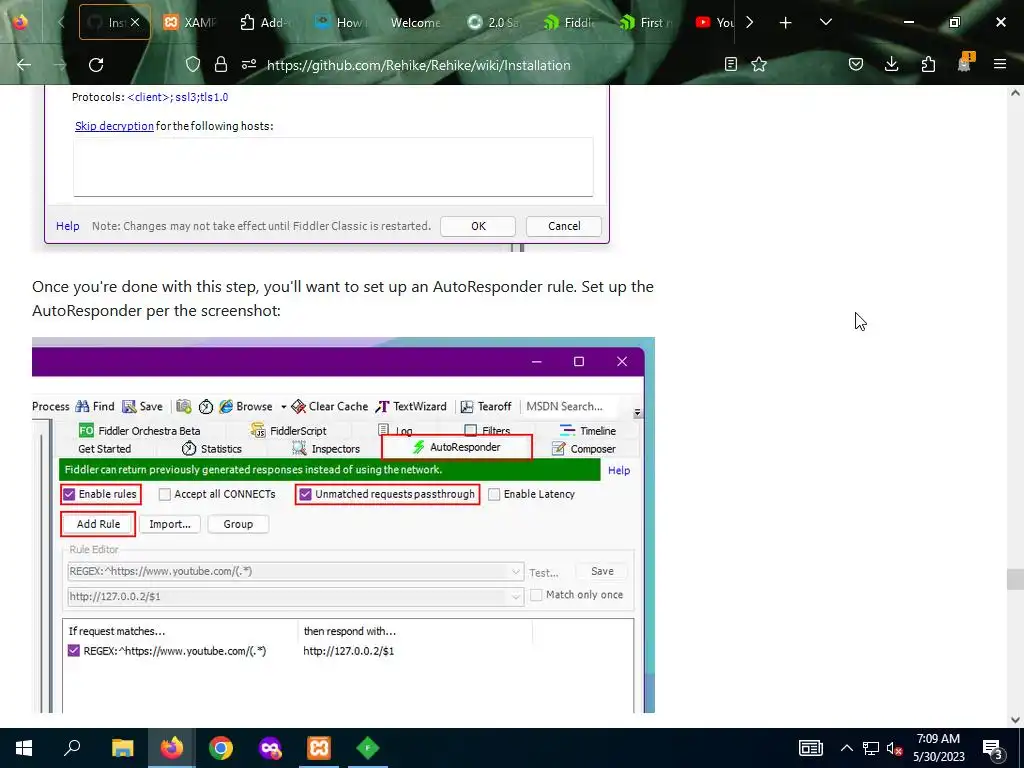1024x768 pixels.
Task: Click the Import... button
Action: click(170, 524)
